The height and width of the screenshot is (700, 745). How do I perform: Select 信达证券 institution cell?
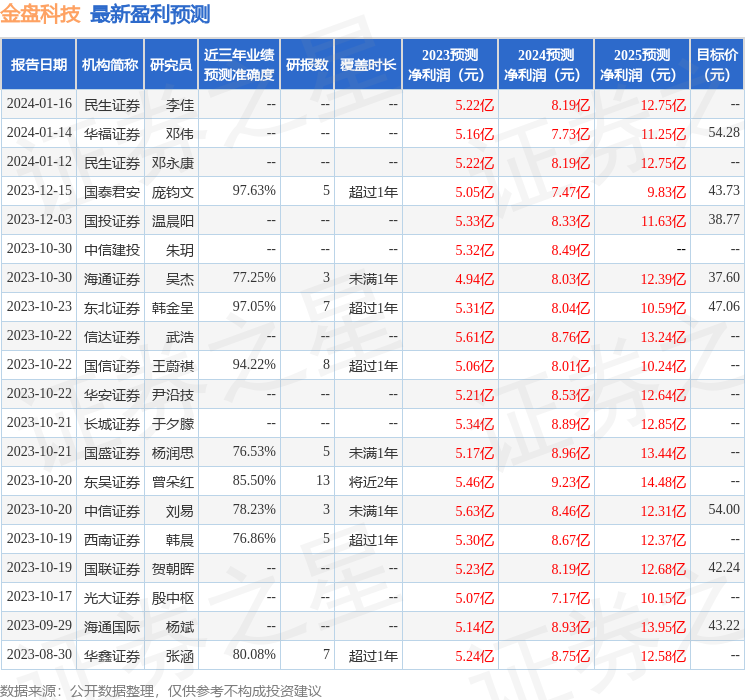pyautogui.click(x=112, y=337)
